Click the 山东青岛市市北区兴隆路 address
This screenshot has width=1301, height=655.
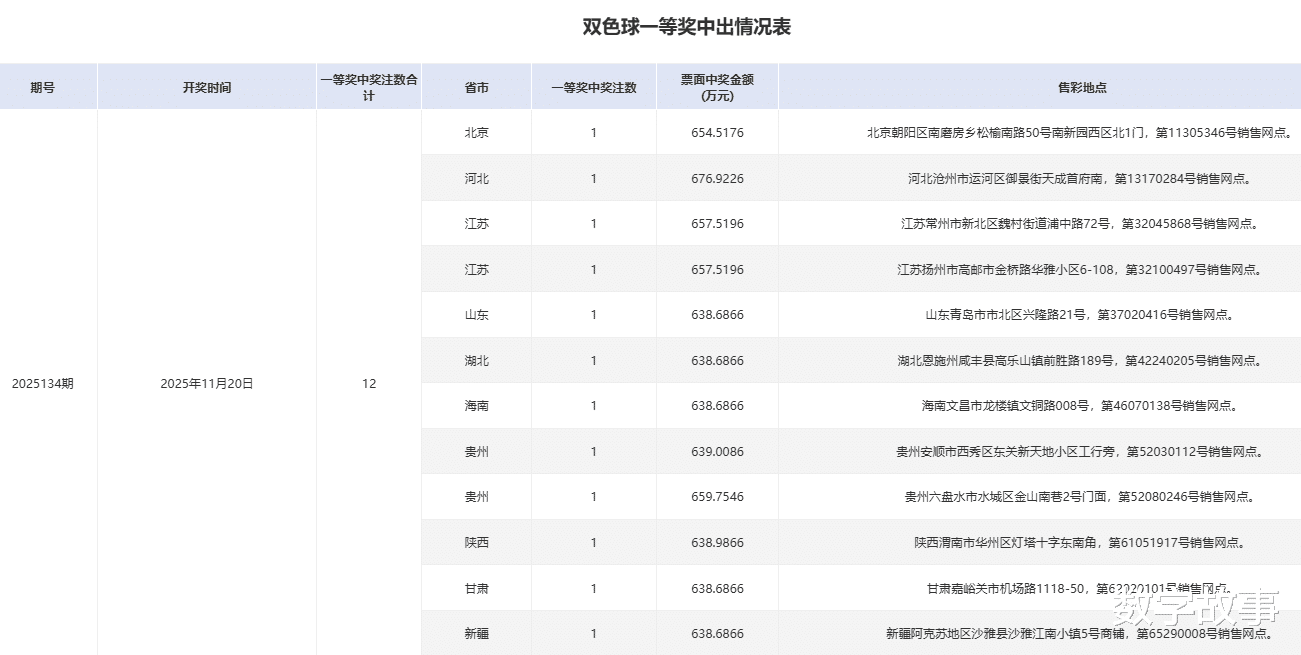click(x=1079, y=314)
